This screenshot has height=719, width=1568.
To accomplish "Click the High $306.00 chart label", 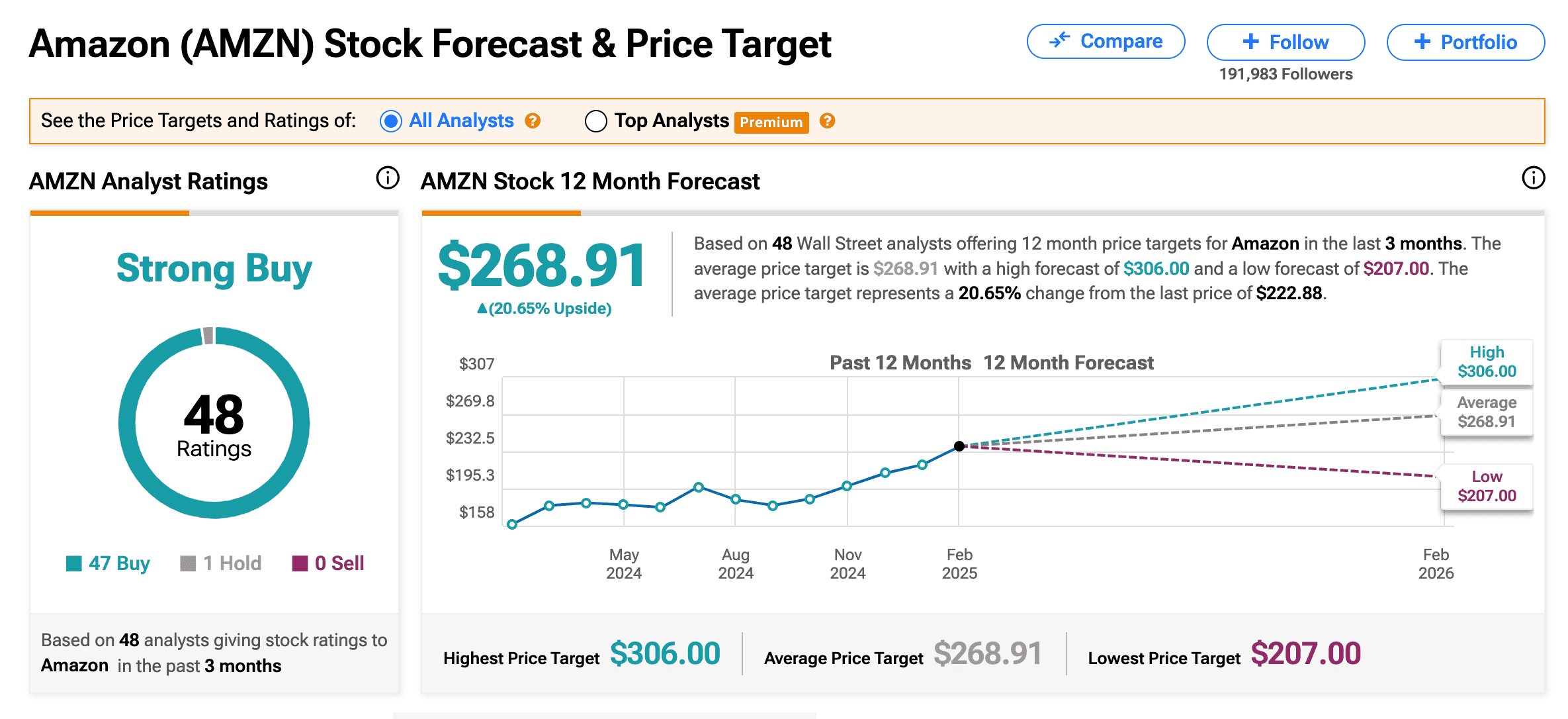I will click(1487, 362).
